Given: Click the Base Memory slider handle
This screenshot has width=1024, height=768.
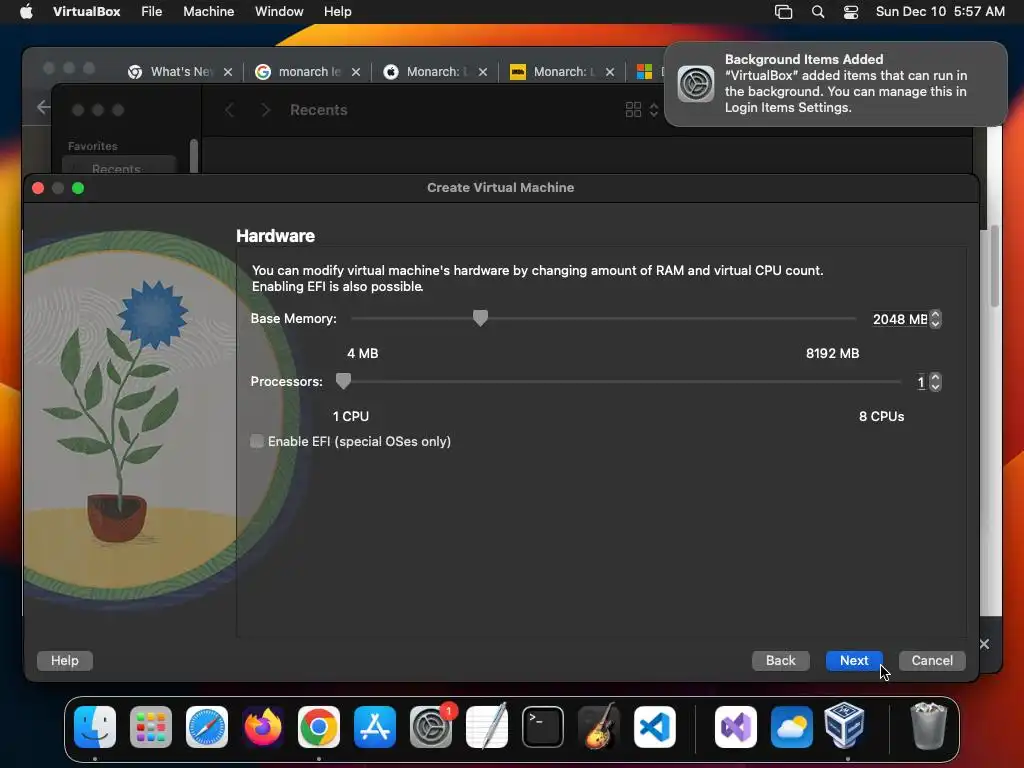Looking at the screenshot, I should (x=480, y=318).
